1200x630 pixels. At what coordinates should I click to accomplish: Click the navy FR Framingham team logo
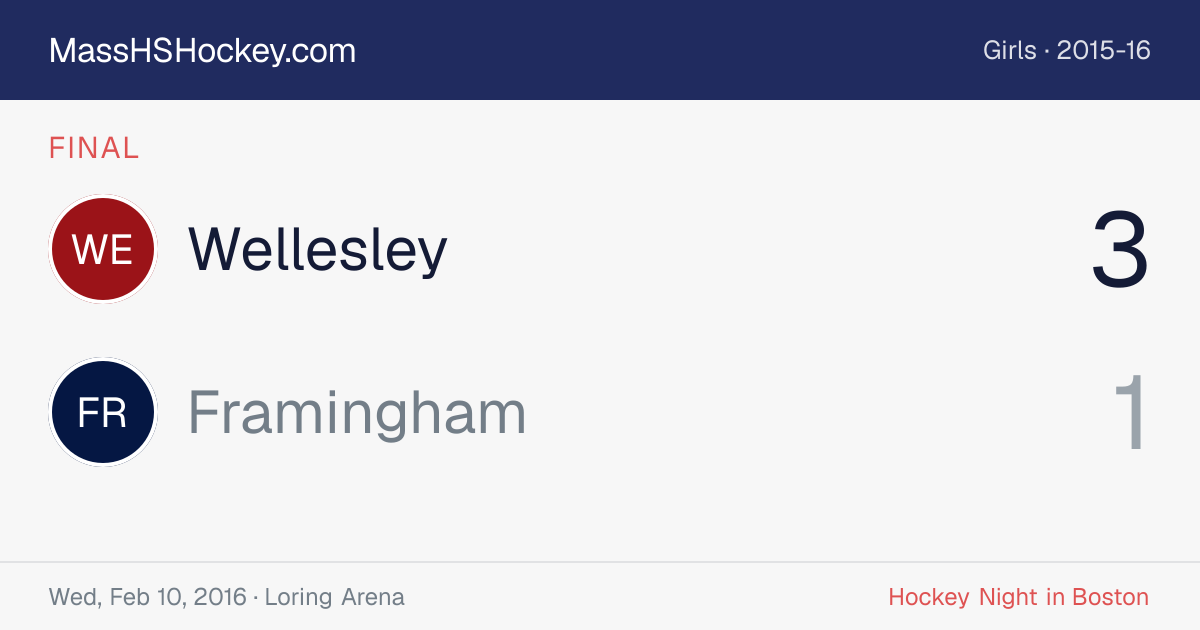click(x=103, y=412)
